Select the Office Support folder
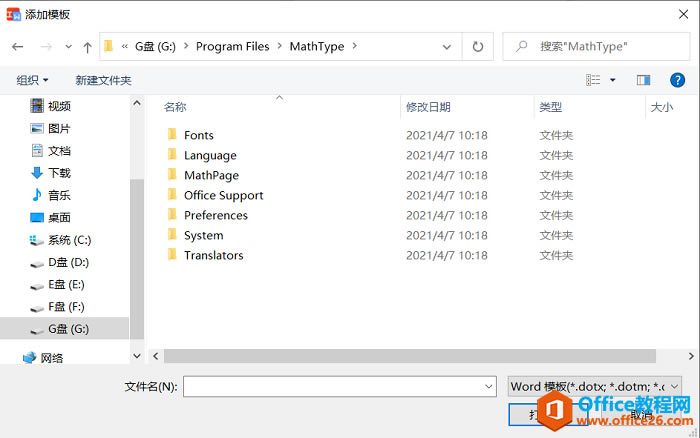 224,196
